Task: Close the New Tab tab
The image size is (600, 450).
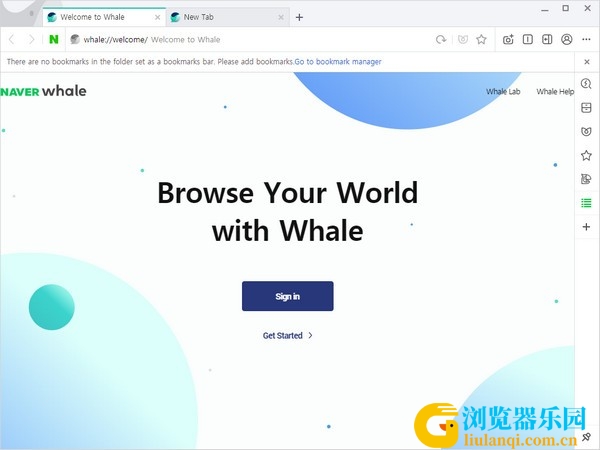Action: pyautogui.click(x=281, y=17)
